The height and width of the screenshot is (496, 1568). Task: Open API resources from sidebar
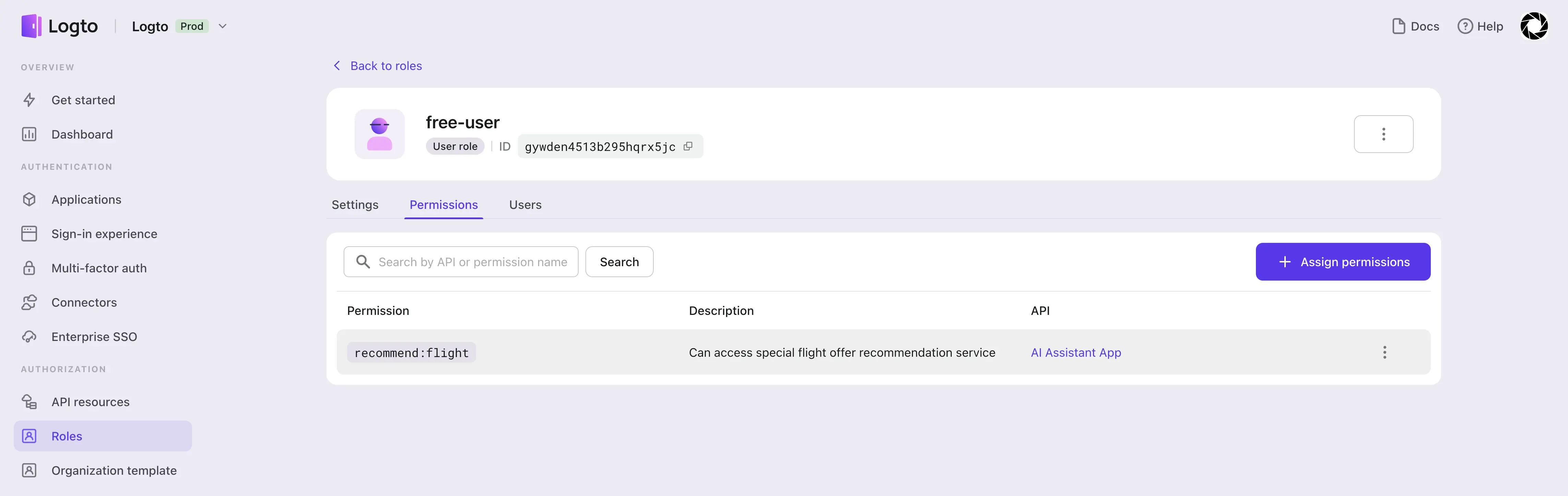(x=90, y=402)
